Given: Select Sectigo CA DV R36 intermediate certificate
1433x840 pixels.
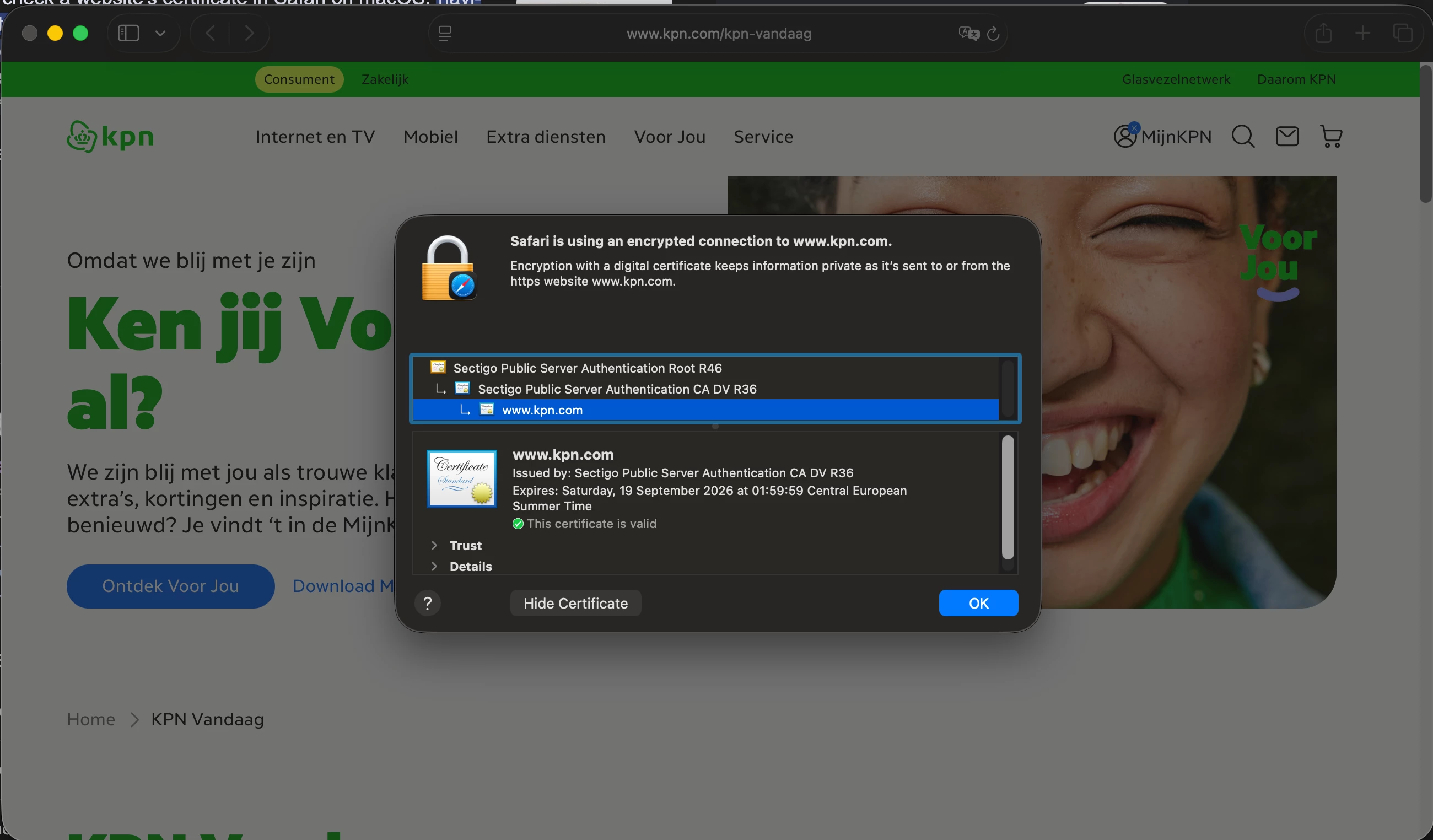Looking at the screenshot, I should point(616,389).
